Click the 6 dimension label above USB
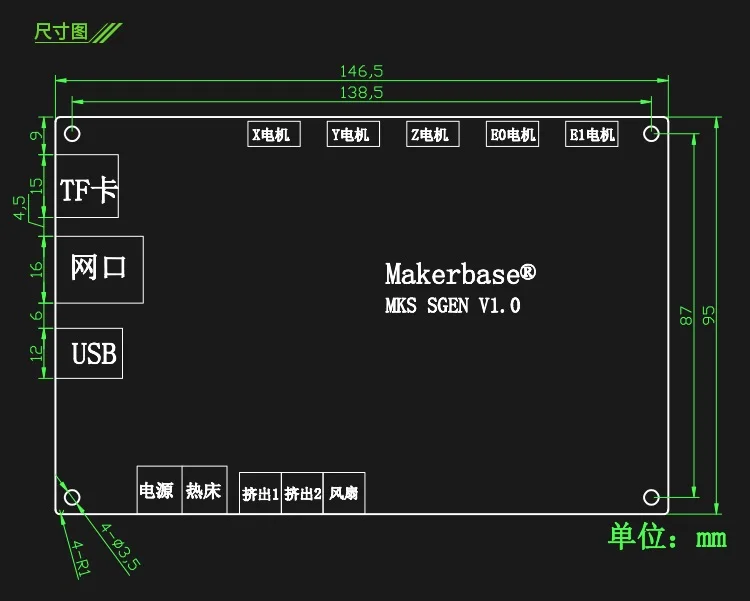 (36, 316)
